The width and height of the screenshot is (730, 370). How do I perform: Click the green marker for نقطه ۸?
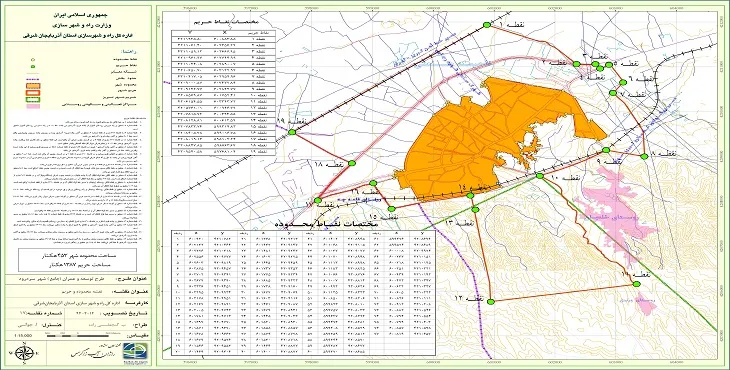(x=644, y=156)
